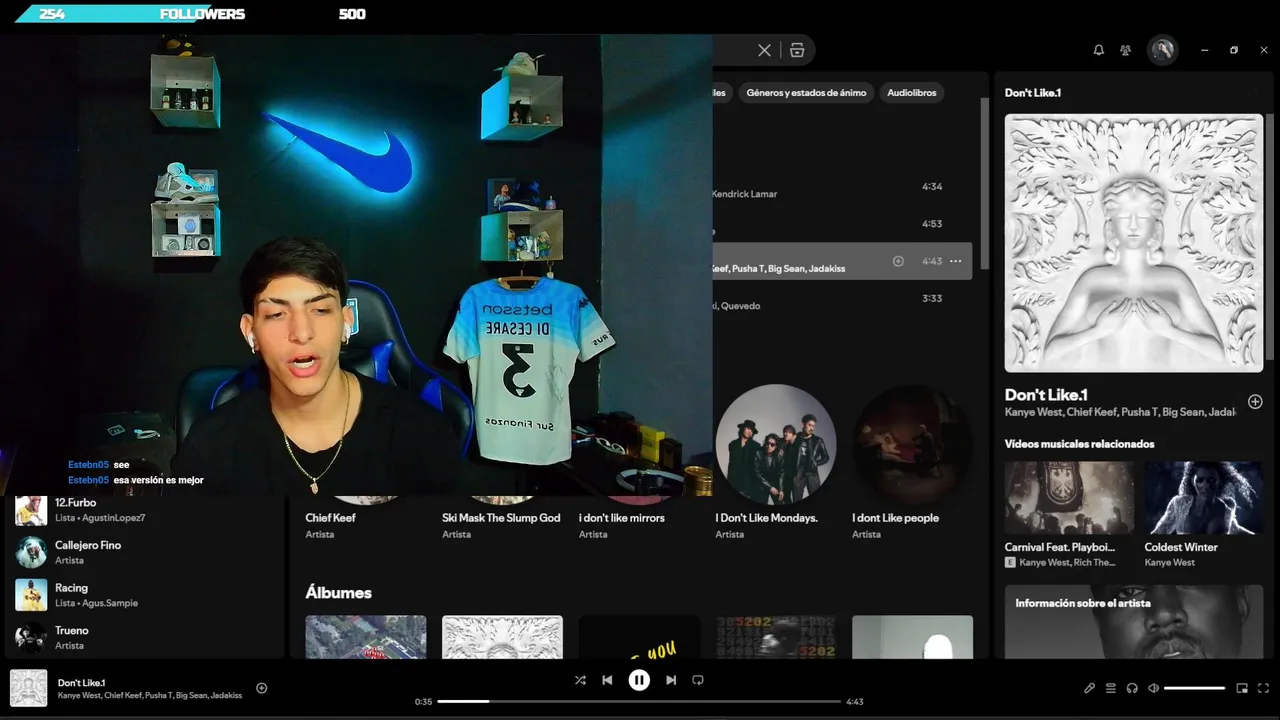Viewport: 1280px width, 720px height.
Task: Add highlighted 4:43 track to library
Action: (x=898, y=261)
